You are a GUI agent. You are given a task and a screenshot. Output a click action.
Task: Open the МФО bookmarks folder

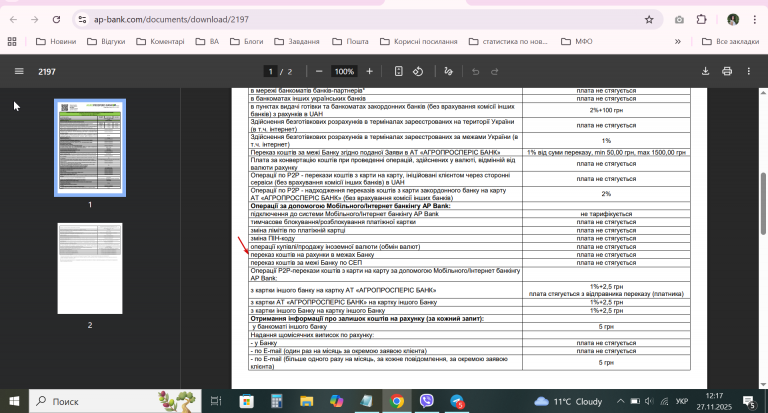point(576,42)
